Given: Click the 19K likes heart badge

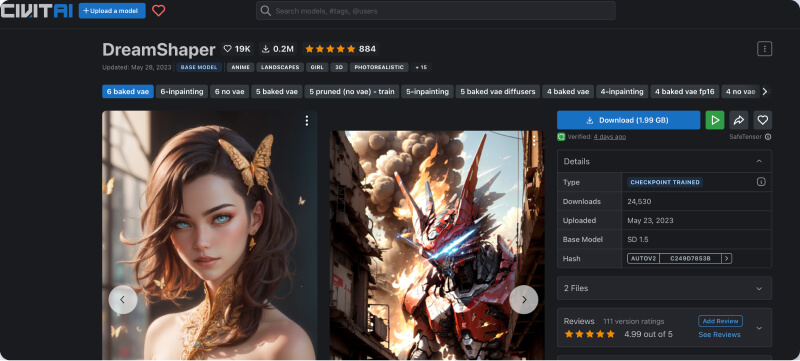Looking at the screenshot, I should (237, 49).
